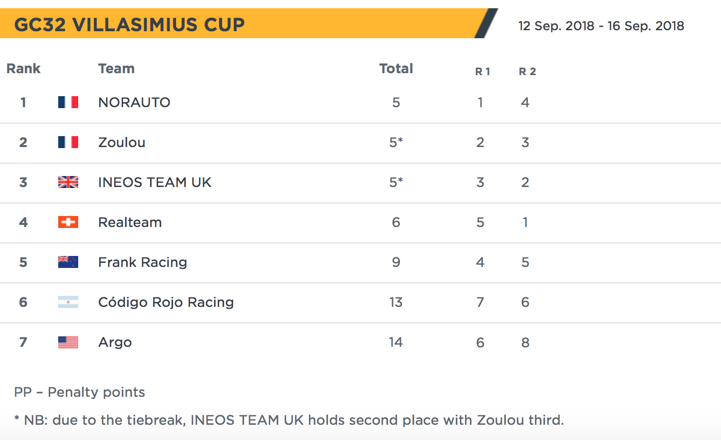Open Frank Racing team entry
Screen dimensions: 721x440
point(143,262)
